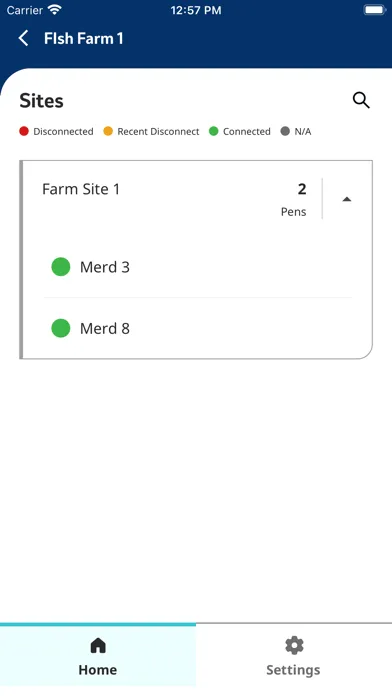This screenshot has width=392, height=696.
Task: Tap the 2 Pens count label
Action: tap(294, 199)
